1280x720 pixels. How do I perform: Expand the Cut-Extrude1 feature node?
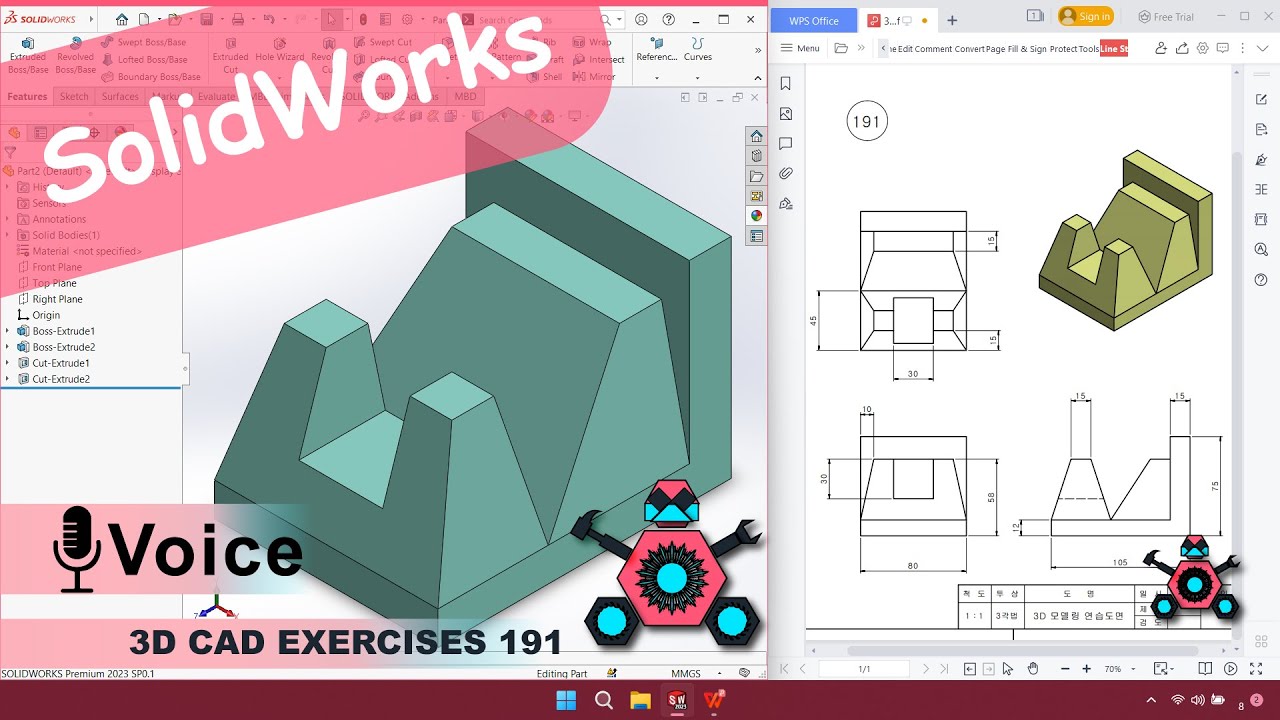click(x=7, y=363)
